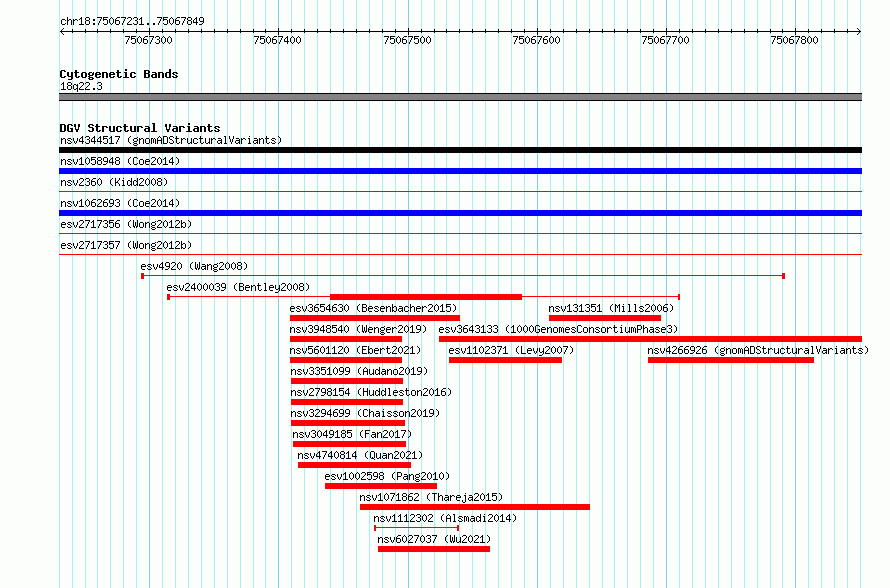The width and height of the screenshot is (890, 588).
Task: Click the red bar under esv3654630 (Besenbacher2015)
Action: 375,318
